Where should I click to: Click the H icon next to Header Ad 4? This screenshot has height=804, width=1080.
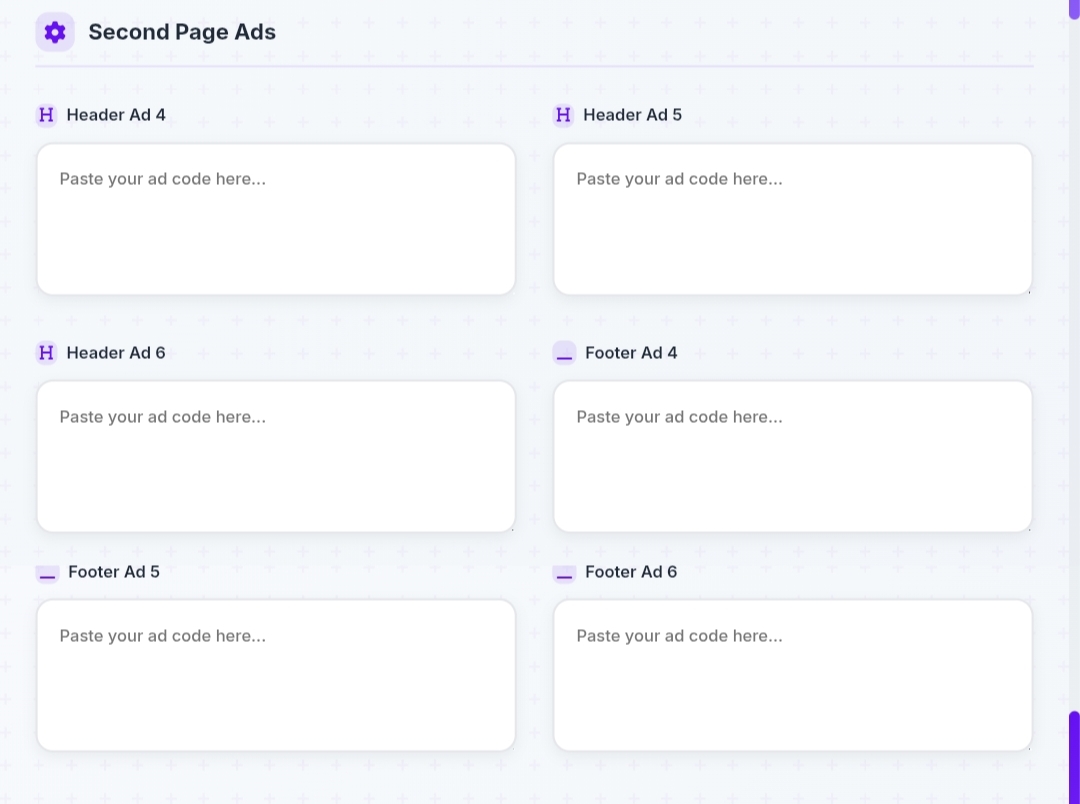(46, 115)
